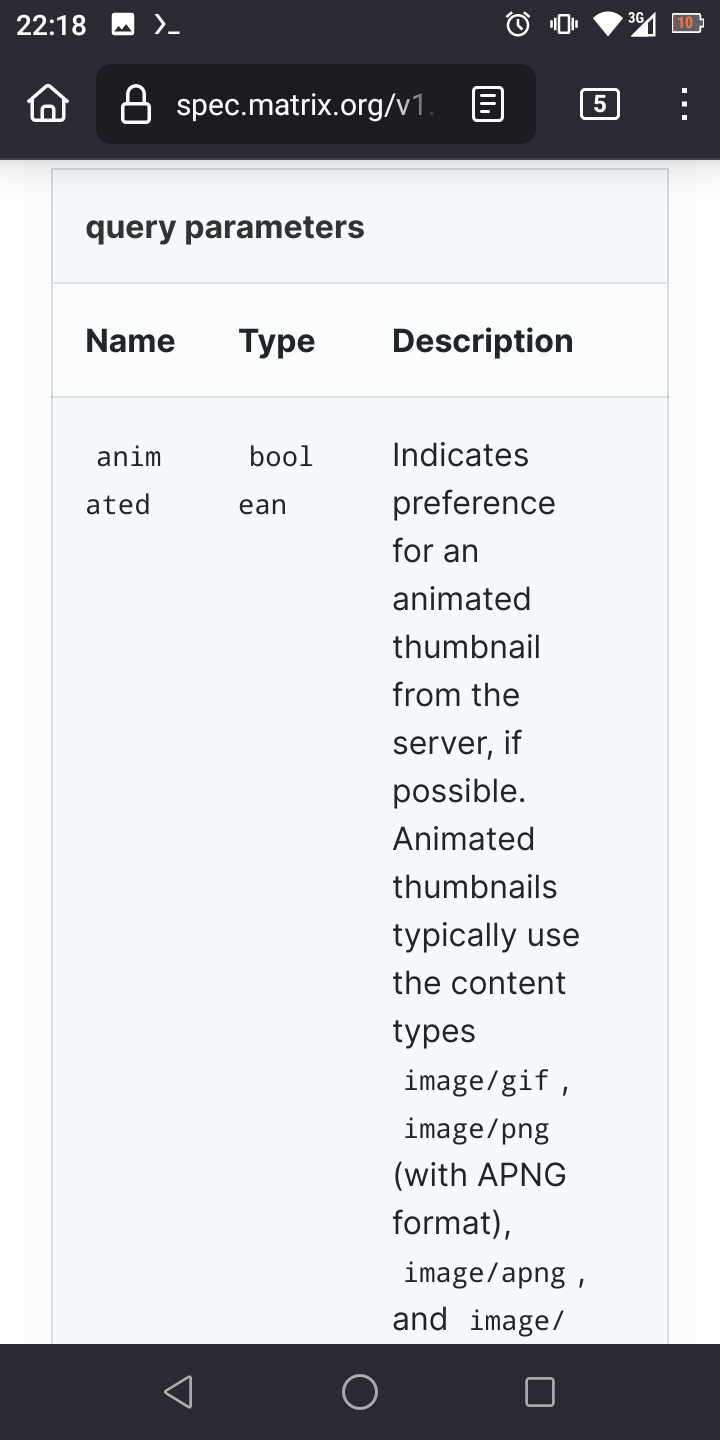Screen dimensions: 720x1440
Task: Open the browser three-dot overflow menu
Action: pos(684,104)
